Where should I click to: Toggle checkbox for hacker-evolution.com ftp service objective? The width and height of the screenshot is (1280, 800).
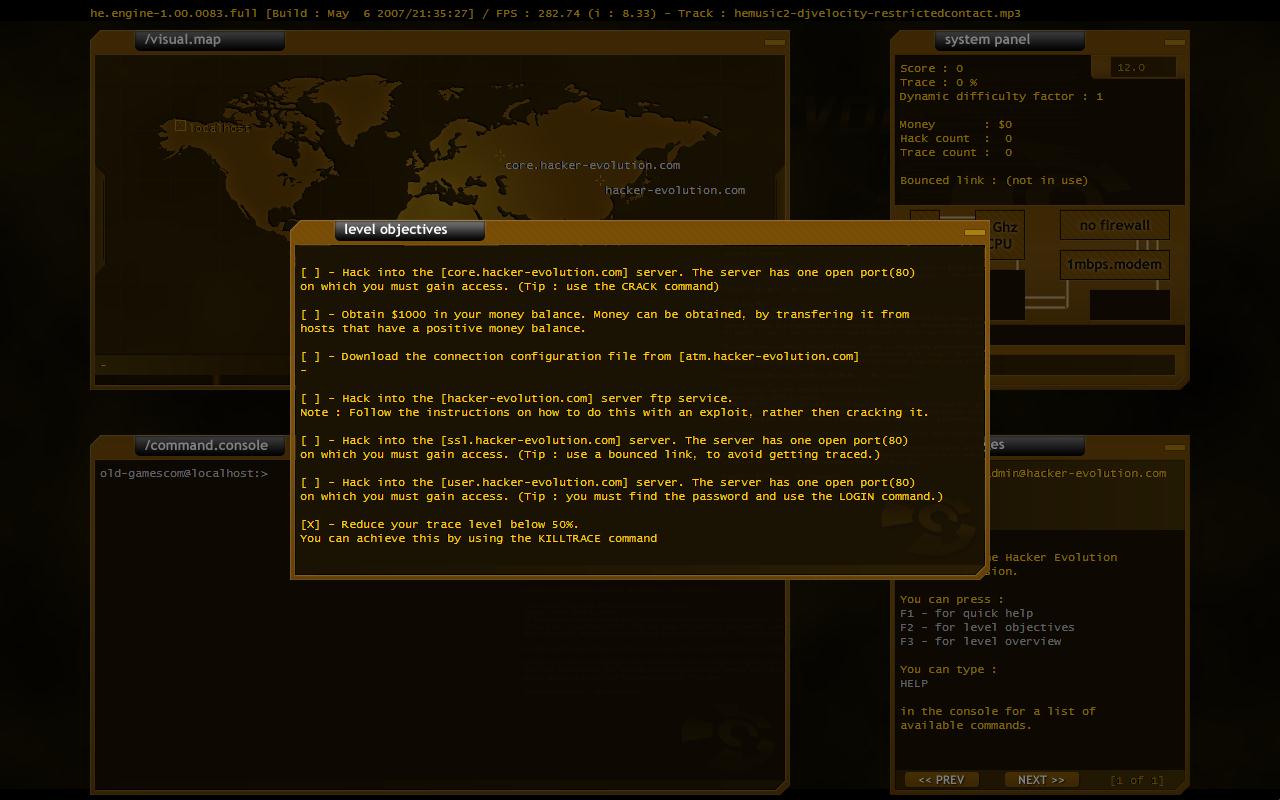tap(310, 398)
